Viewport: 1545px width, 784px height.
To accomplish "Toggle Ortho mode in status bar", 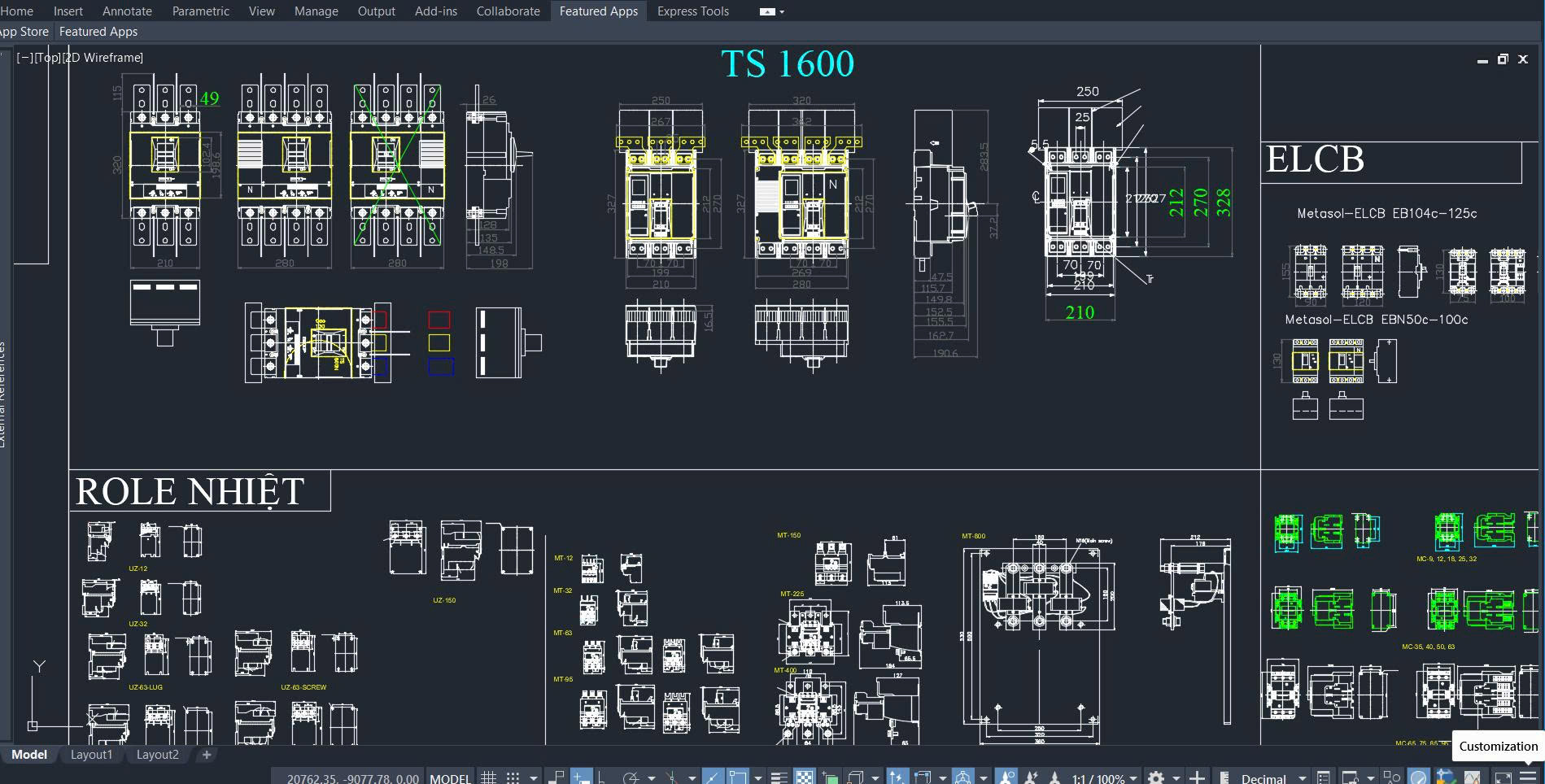I will tap(601, 777).
